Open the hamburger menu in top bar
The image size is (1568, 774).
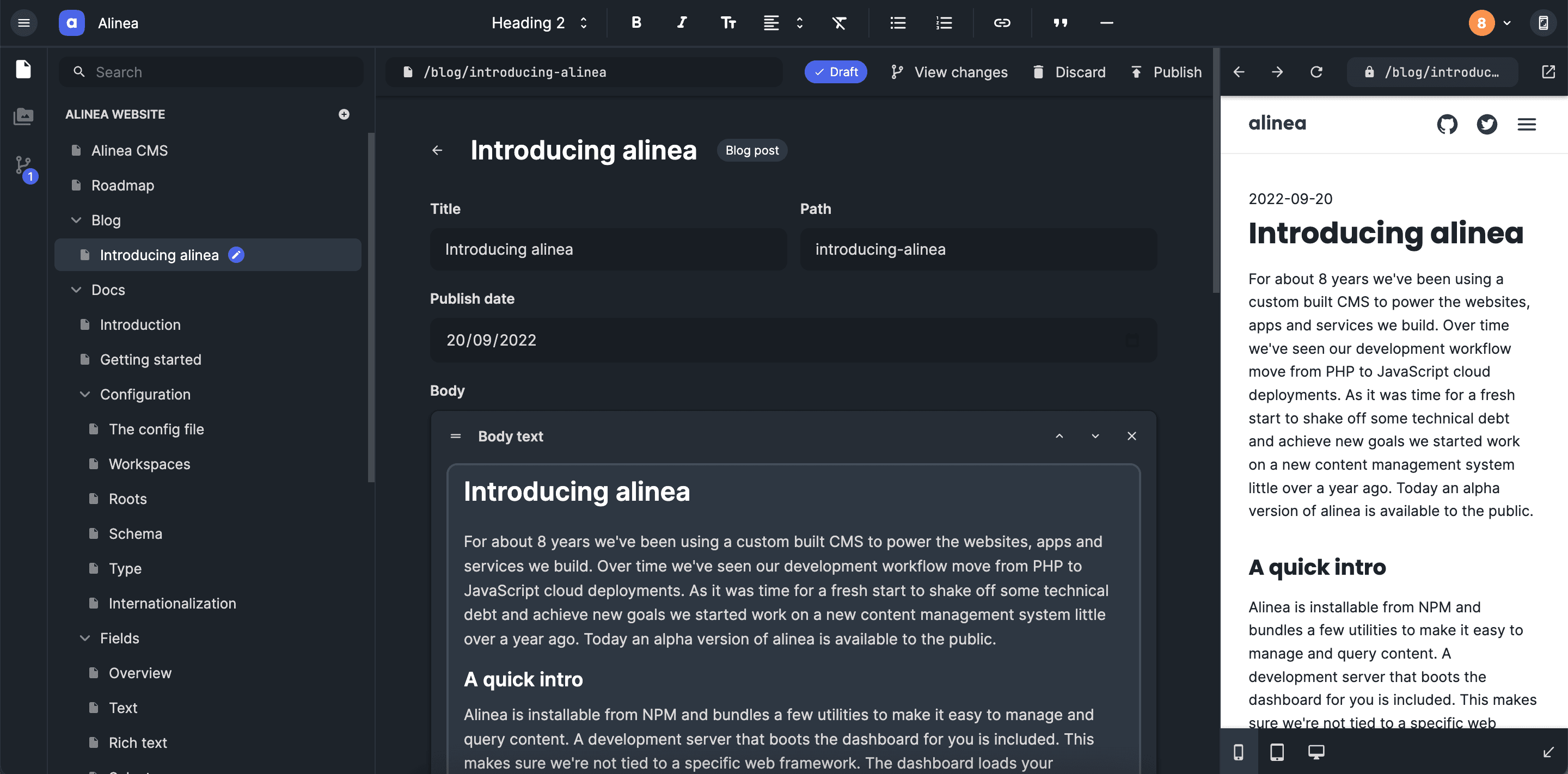[24, 23]
